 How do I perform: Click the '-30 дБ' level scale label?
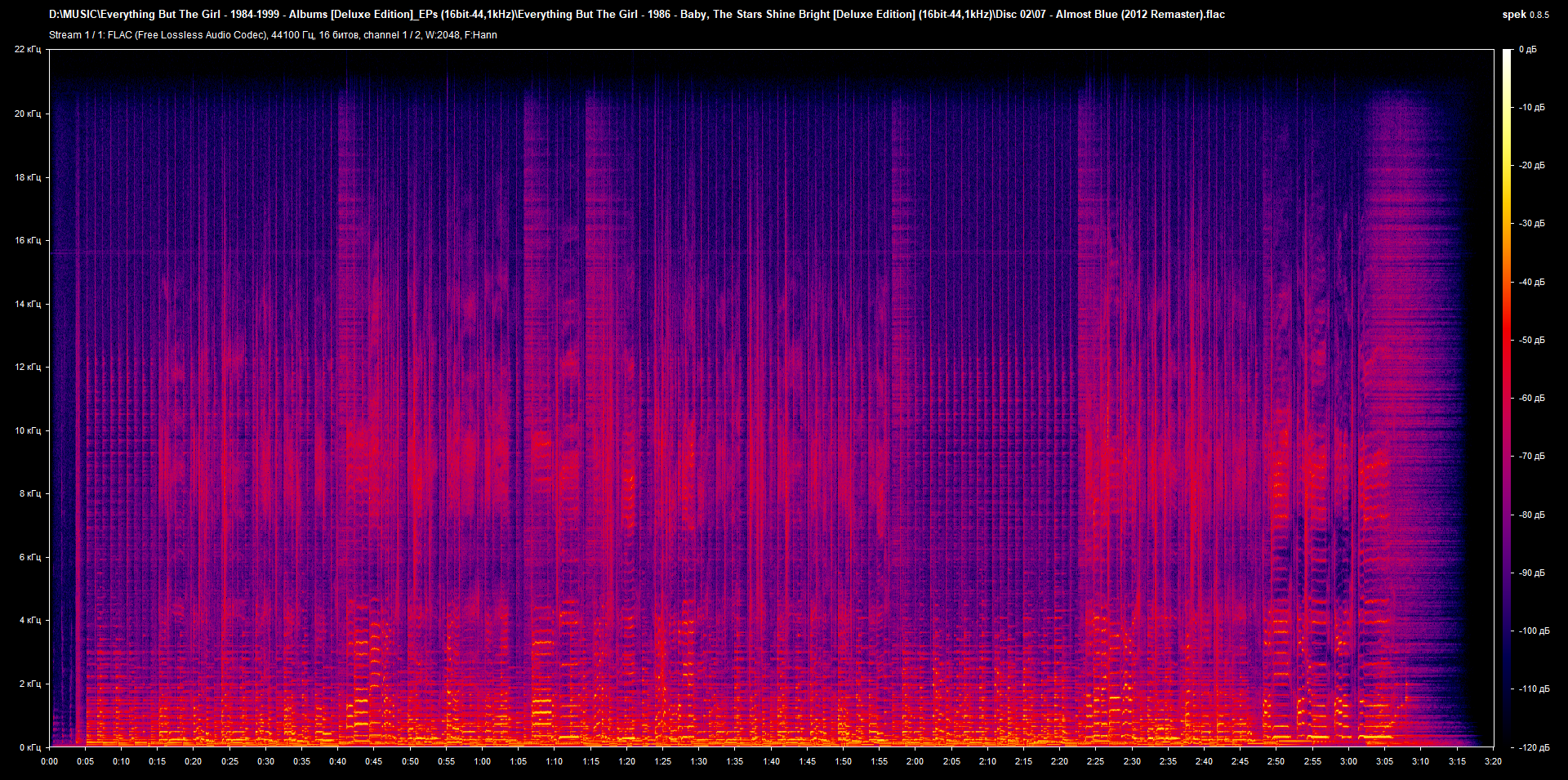(x=1532, y=223)
